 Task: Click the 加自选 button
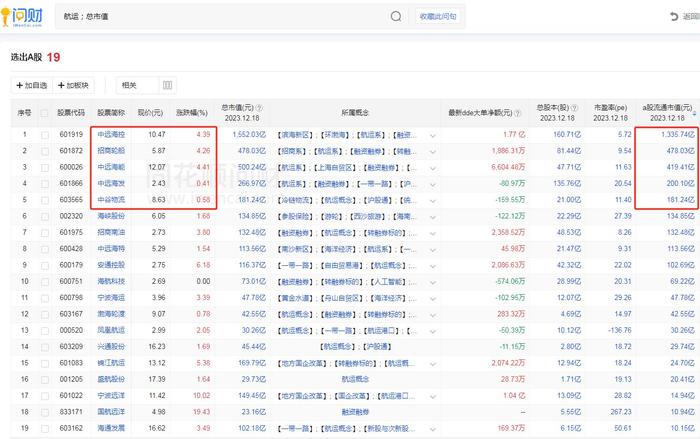pyautogui.click(x=32, y=85)
